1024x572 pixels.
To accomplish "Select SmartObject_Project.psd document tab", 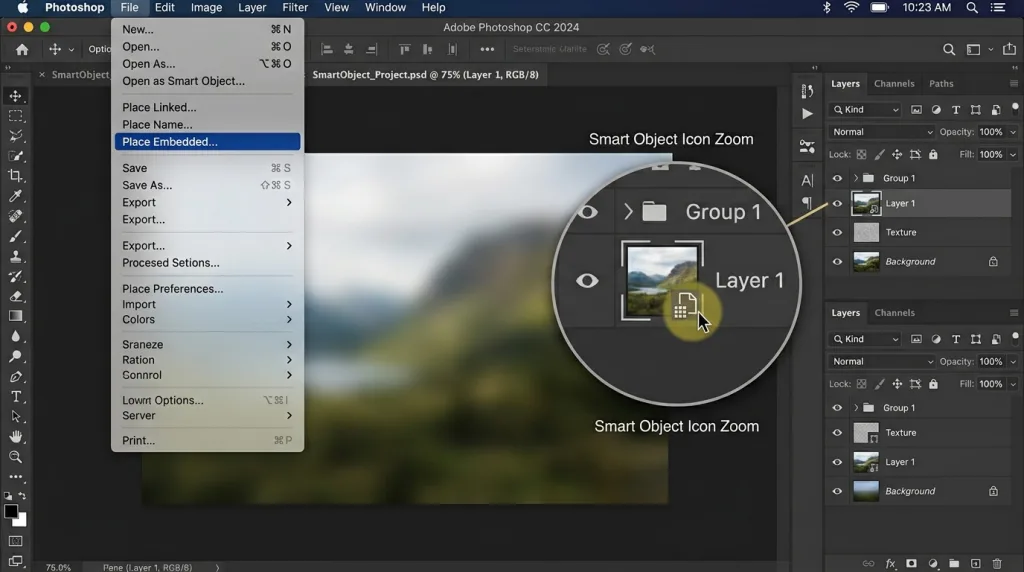I will tap(426, 74).
